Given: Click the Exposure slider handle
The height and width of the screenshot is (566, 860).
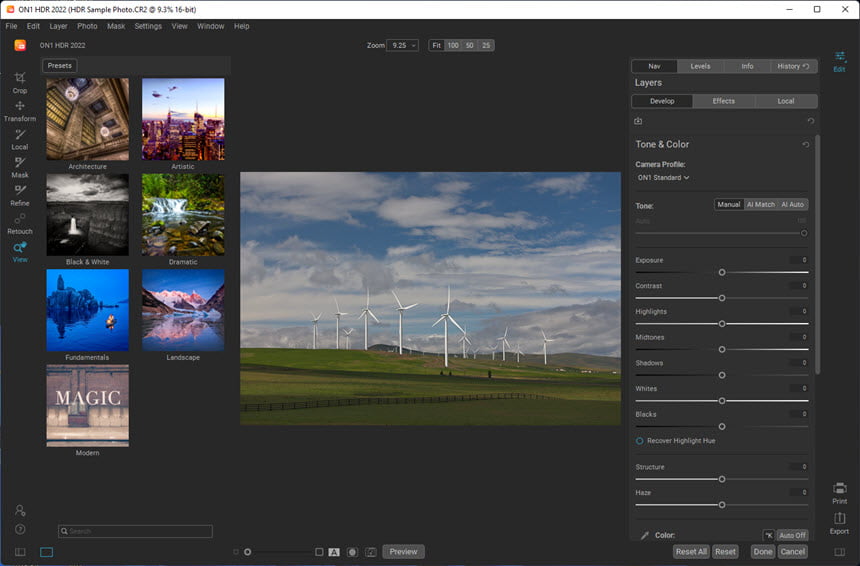Looking at the screenshot, I should click(722, 273).
